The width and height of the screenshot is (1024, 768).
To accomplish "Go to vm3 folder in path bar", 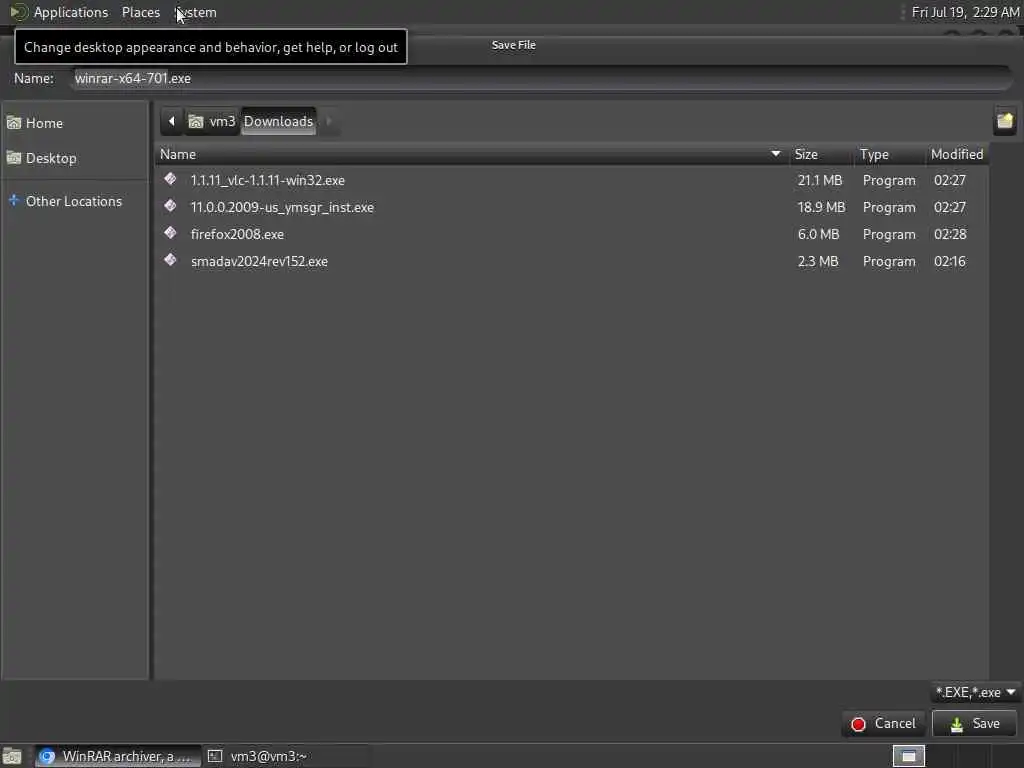I will [x=212, y=121].
